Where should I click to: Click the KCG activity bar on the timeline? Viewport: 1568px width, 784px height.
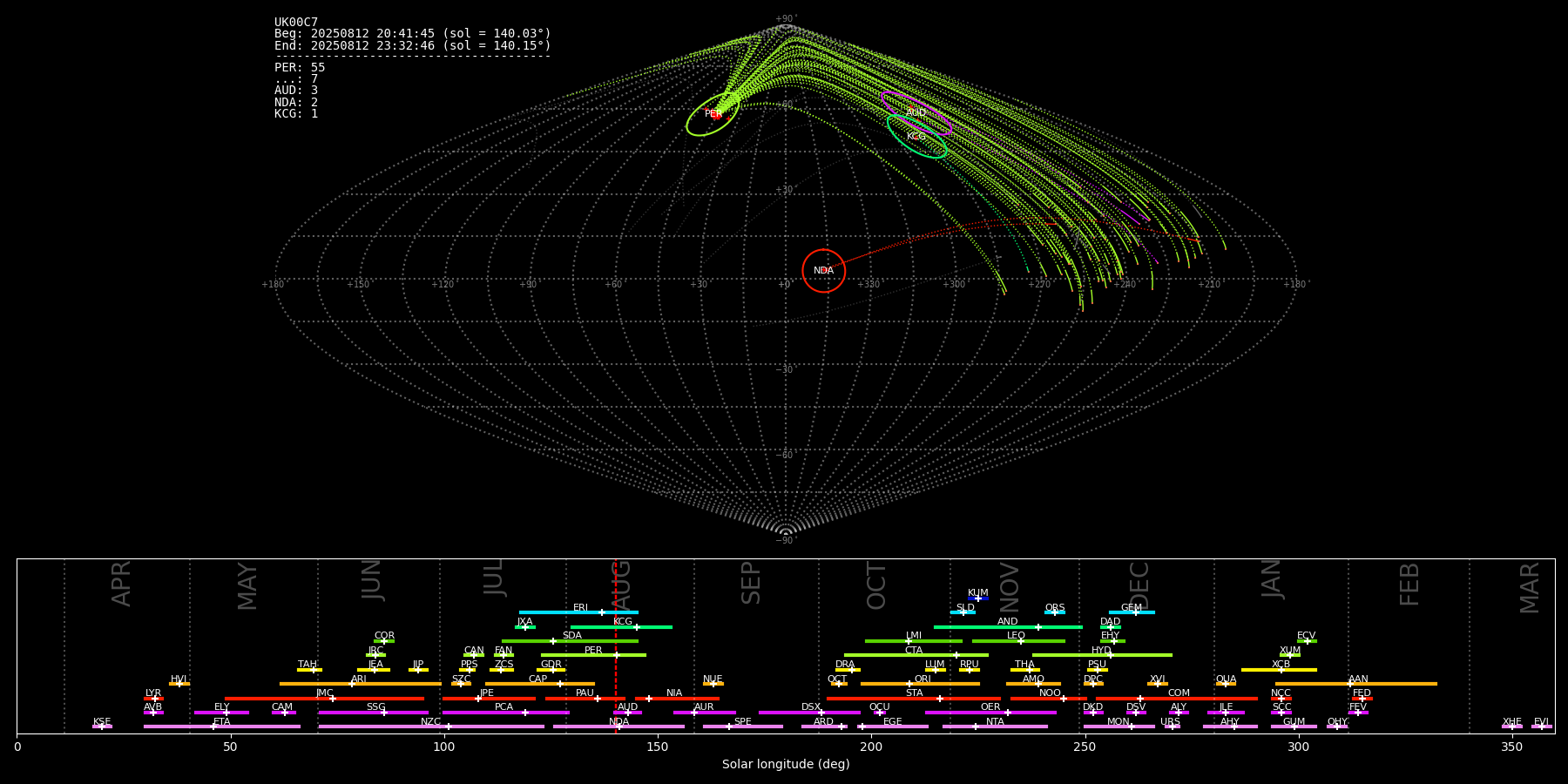coord(621,626)
